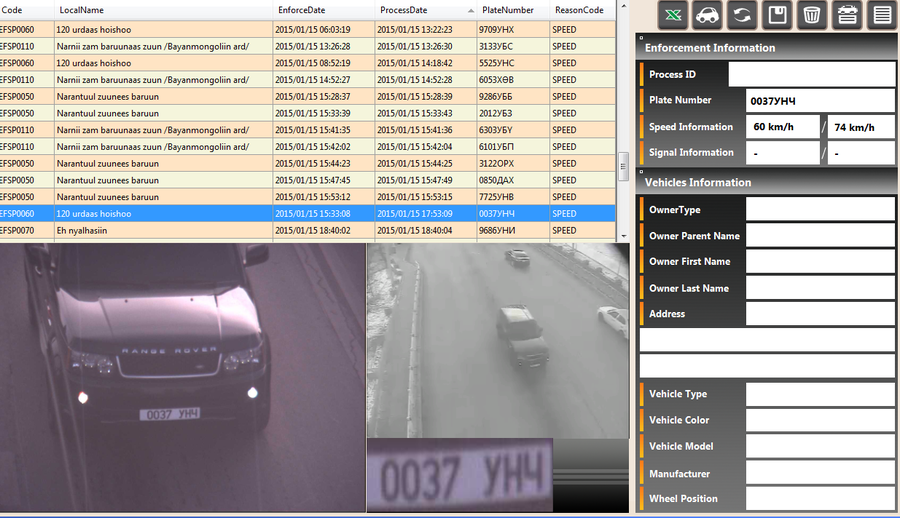Click the table scrollbar up arrow
Screen dimensions: 900x518
623,6
